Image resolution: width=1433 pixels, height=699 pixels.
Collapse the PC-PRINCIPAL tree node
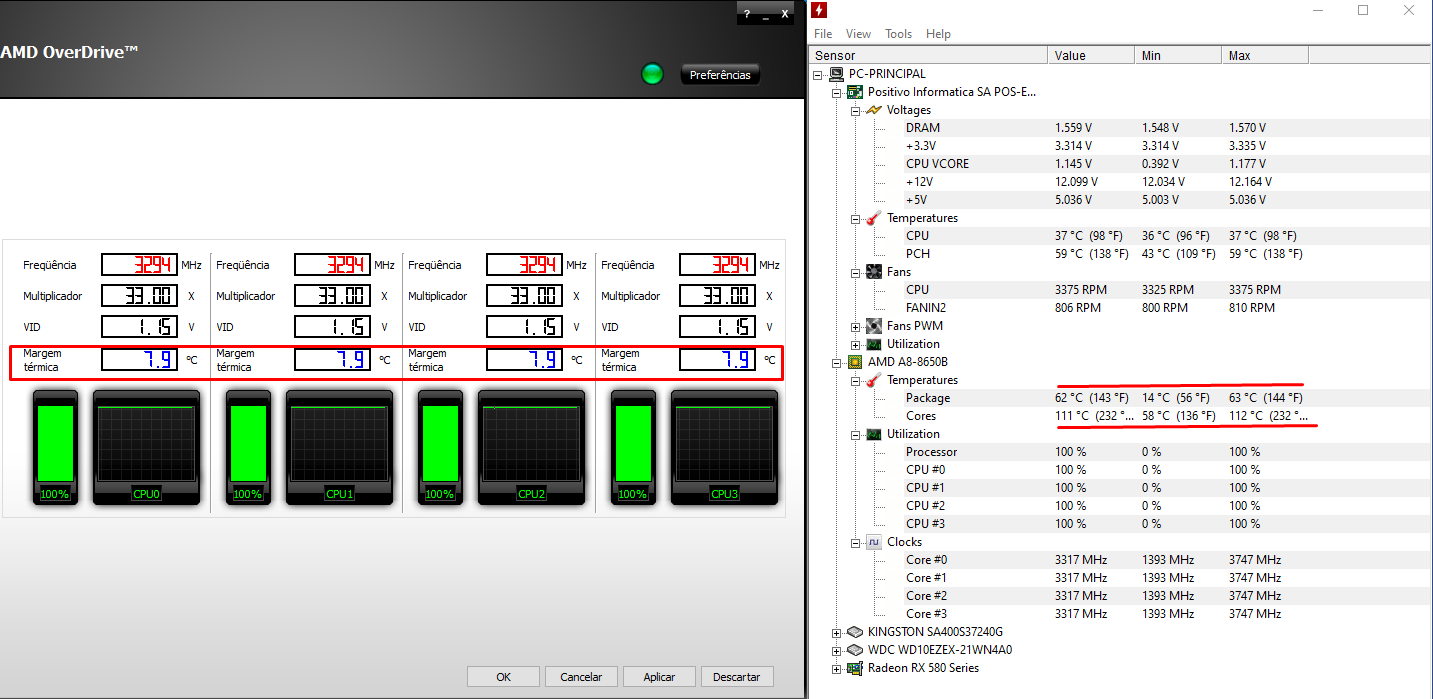pos(819,74)
